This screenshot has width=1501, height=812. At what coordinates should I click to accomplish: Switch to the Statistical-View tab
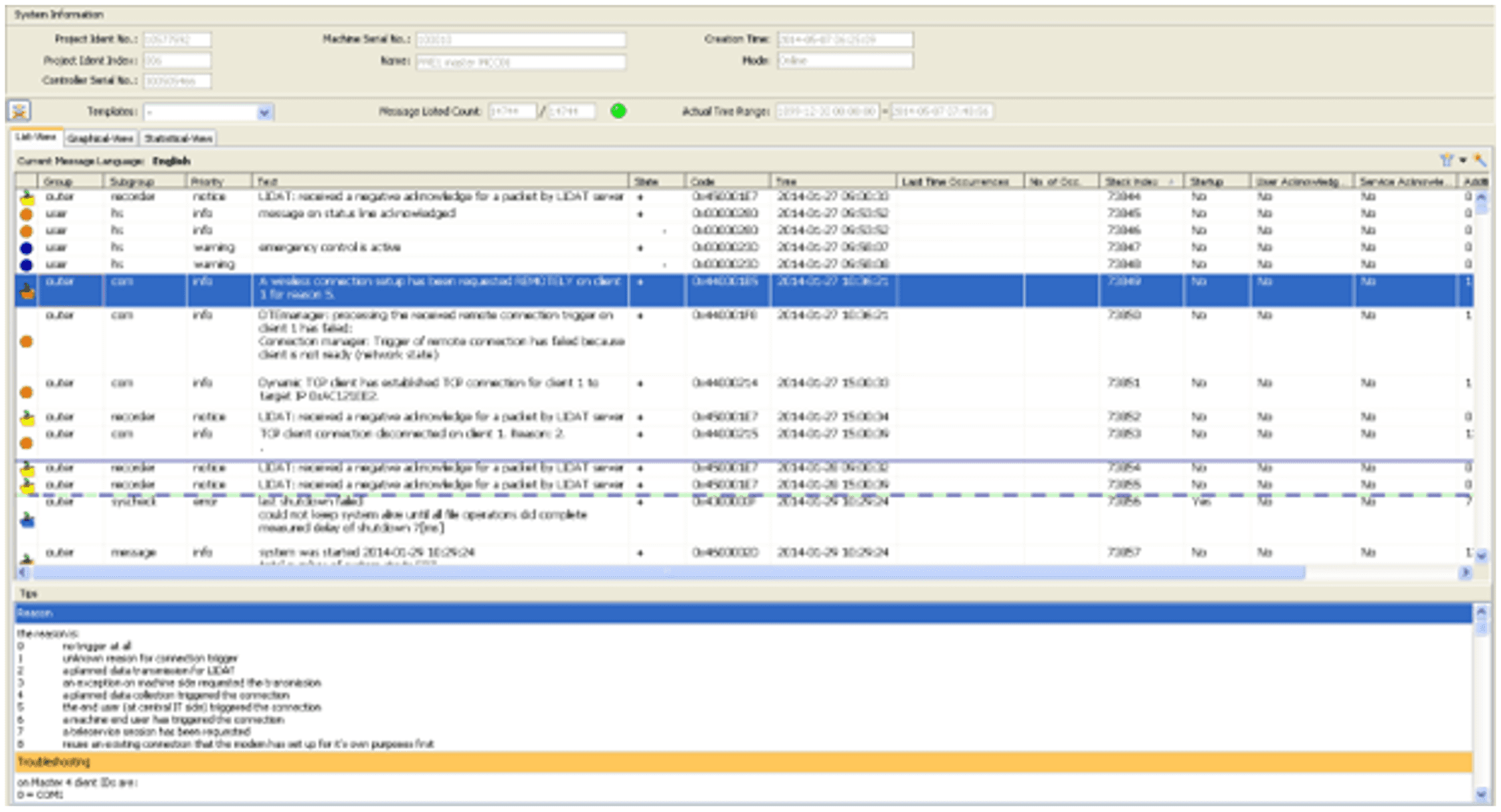tap(178, 138)
